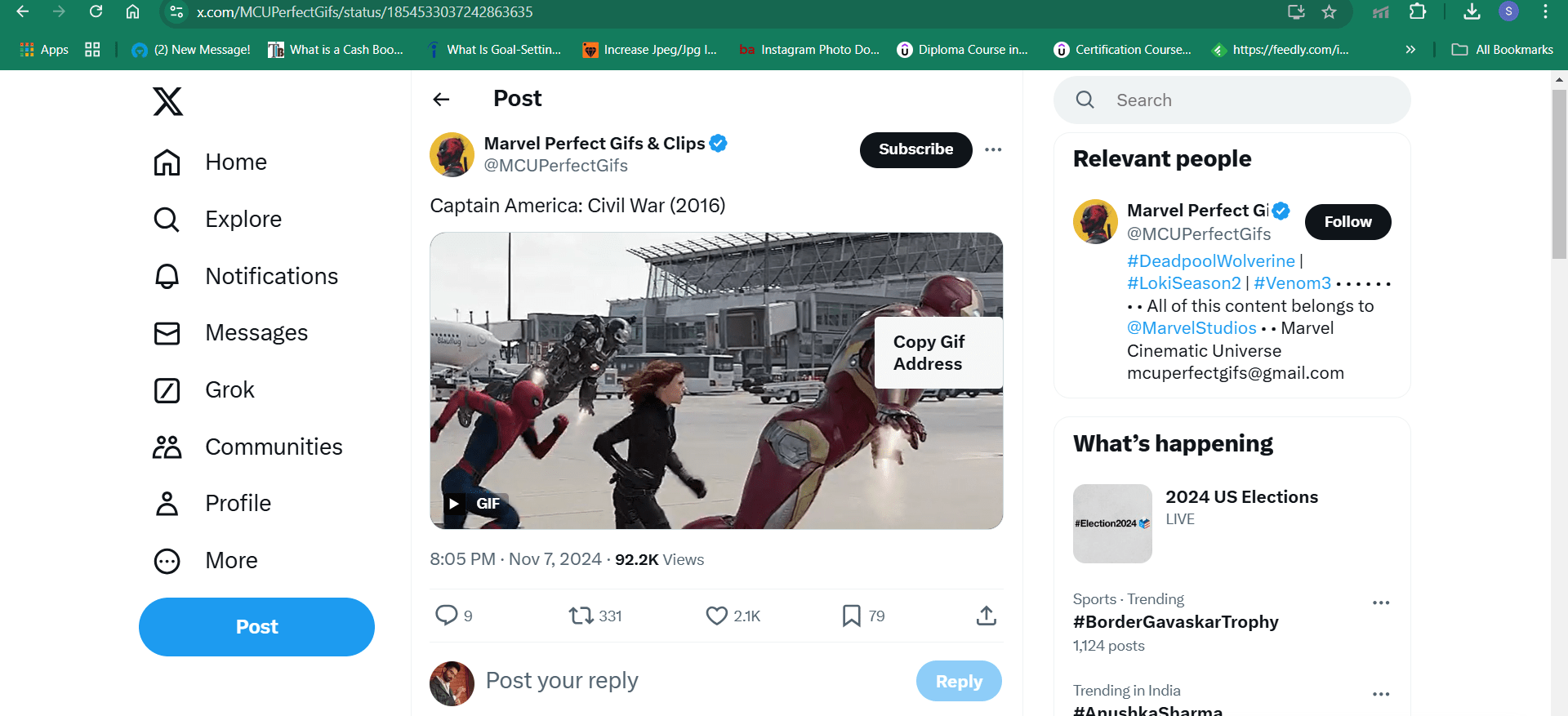Click the @MCUPerfectGifs handle in post header
Screen dimensions: 1568x716
pos(555,166)
